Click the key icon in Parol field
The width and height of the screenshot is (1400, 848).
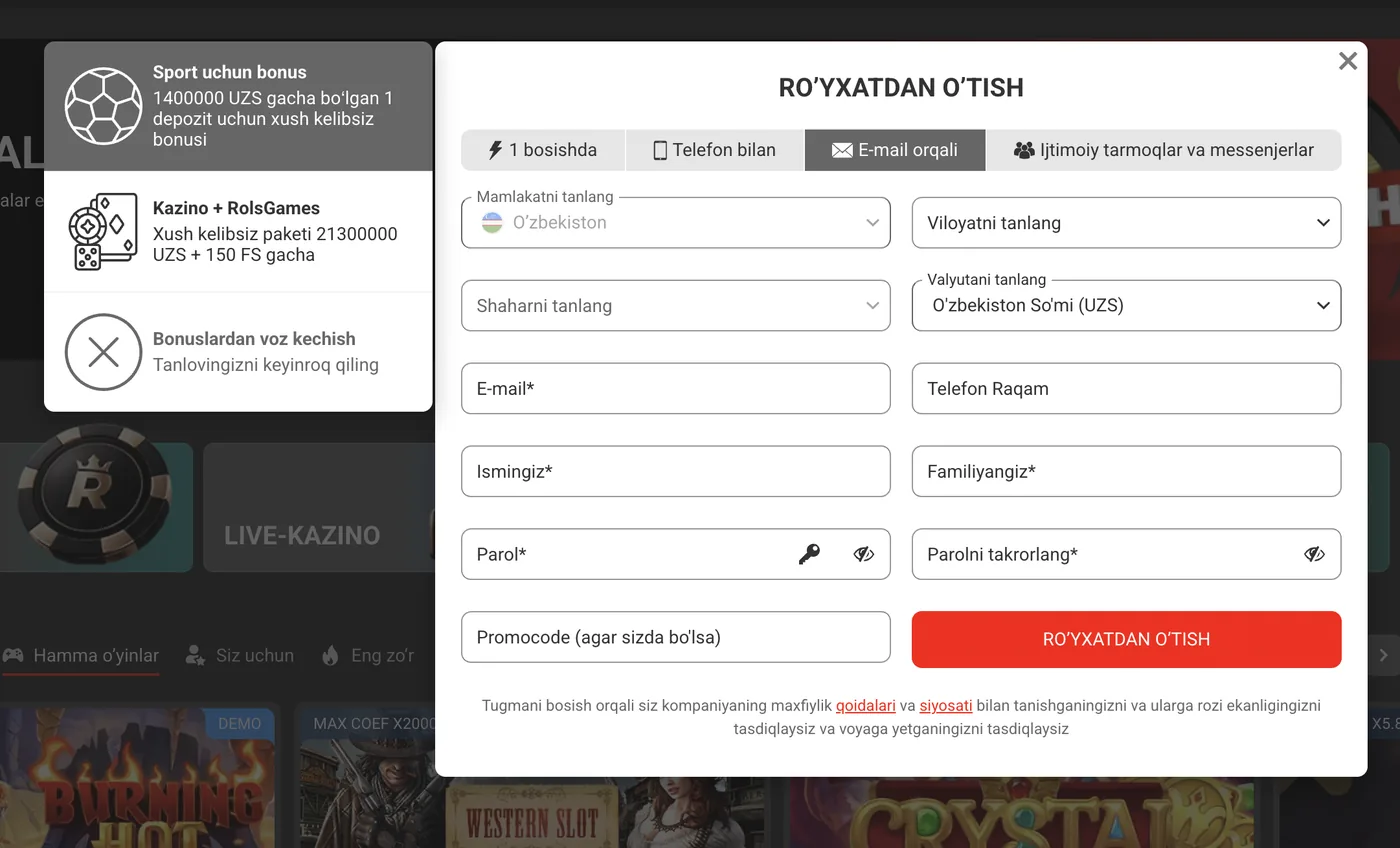click(x=809, y=554)
